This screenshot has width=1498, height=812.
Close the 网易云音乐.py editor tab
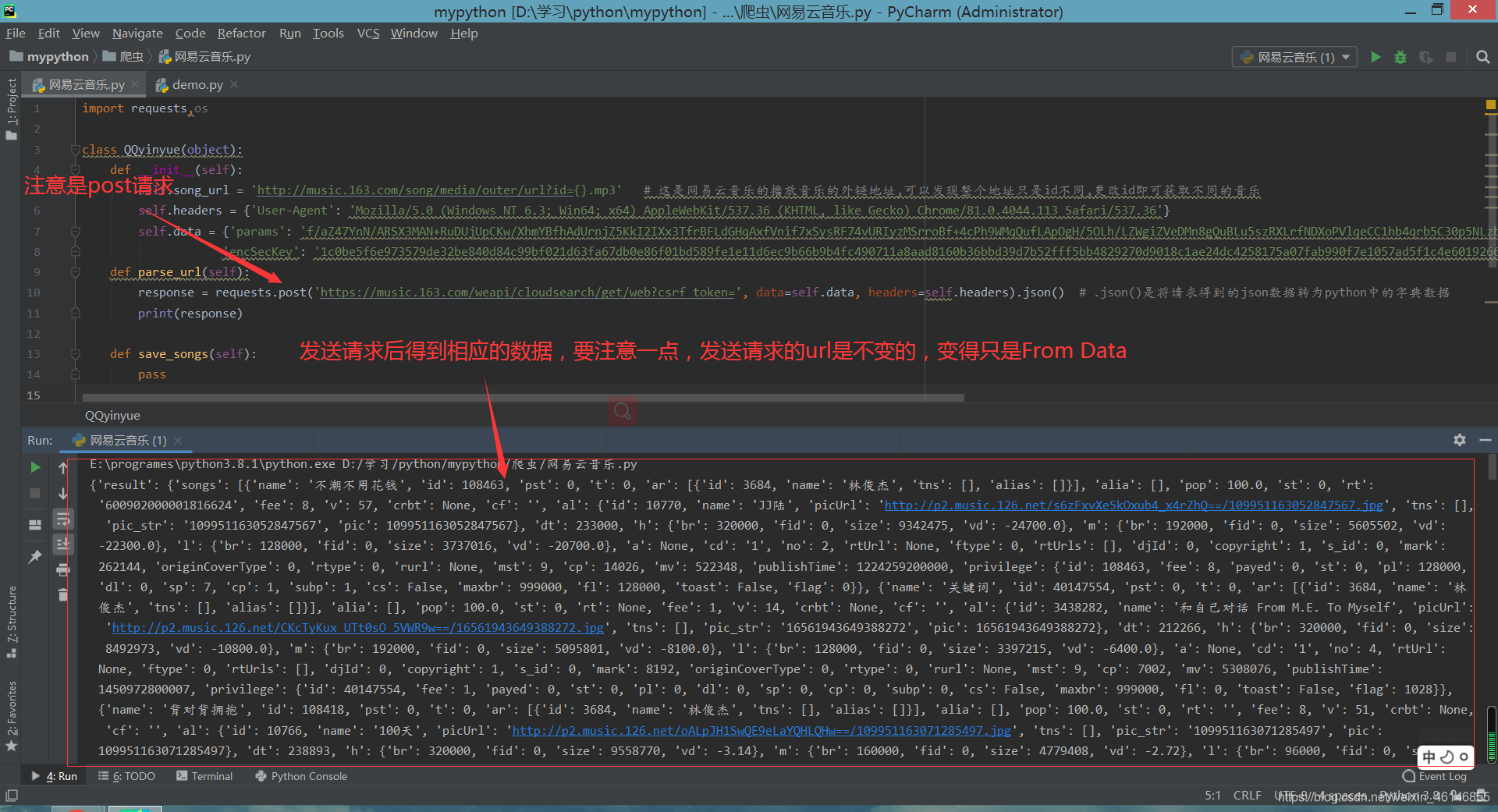(135, 84)
